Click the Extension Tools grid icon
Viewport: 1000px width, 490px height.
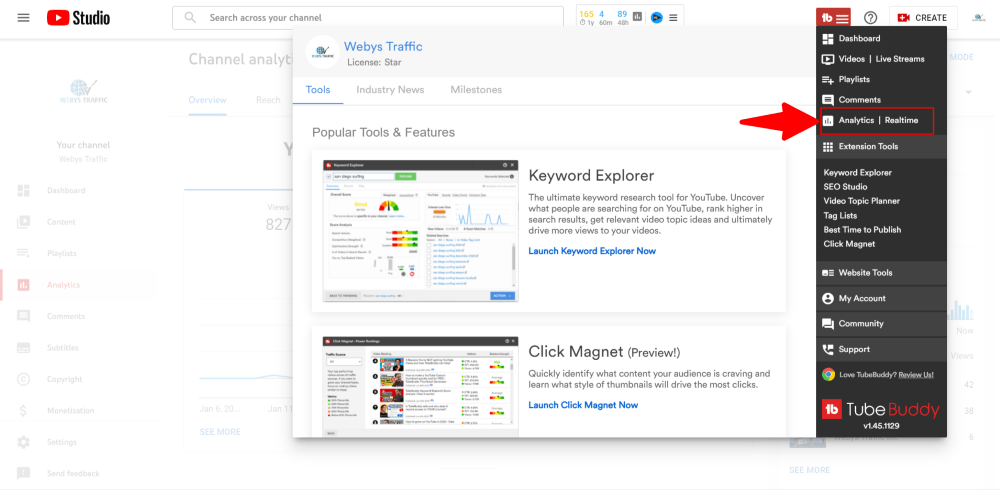coord(828,147)
